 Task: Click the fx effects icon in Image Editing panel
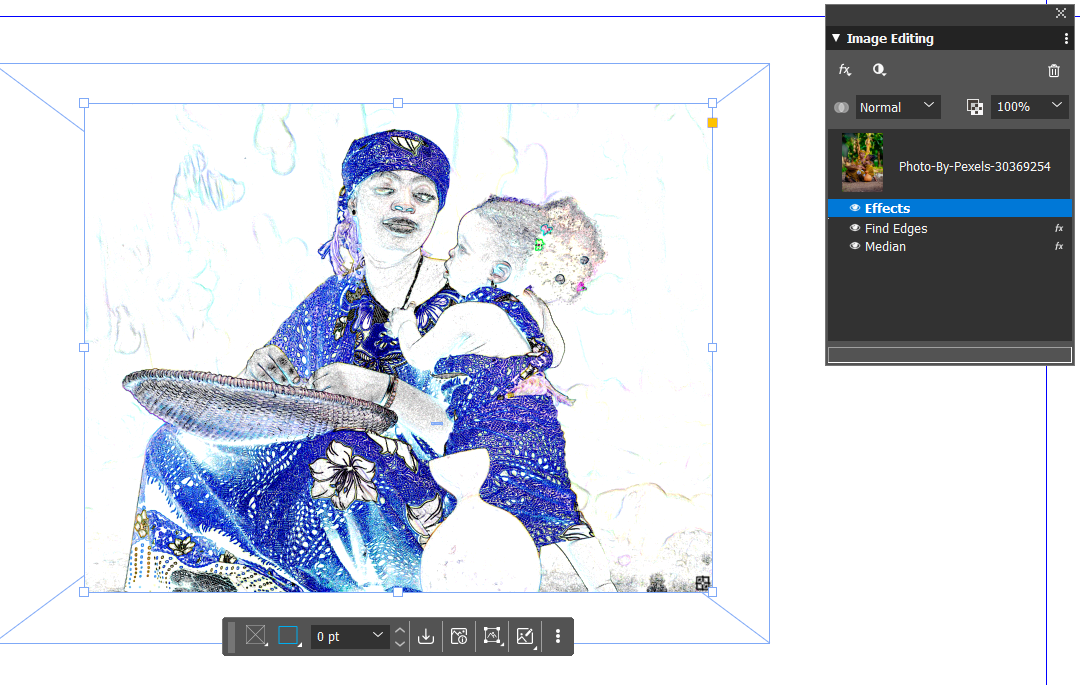[845, 70]
